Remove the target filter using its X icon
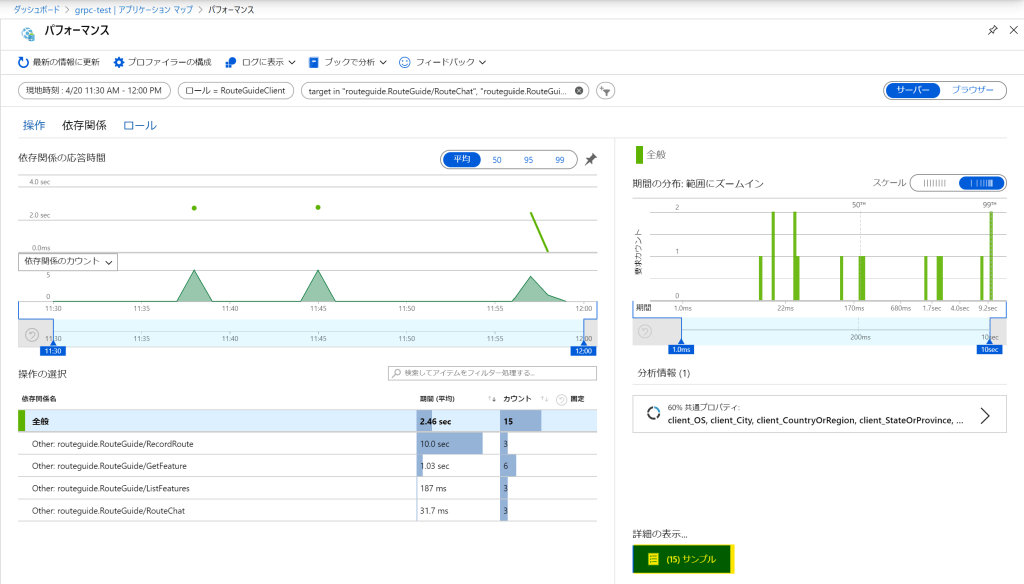This screenshot has width=1024, height=584. point(579,90)
